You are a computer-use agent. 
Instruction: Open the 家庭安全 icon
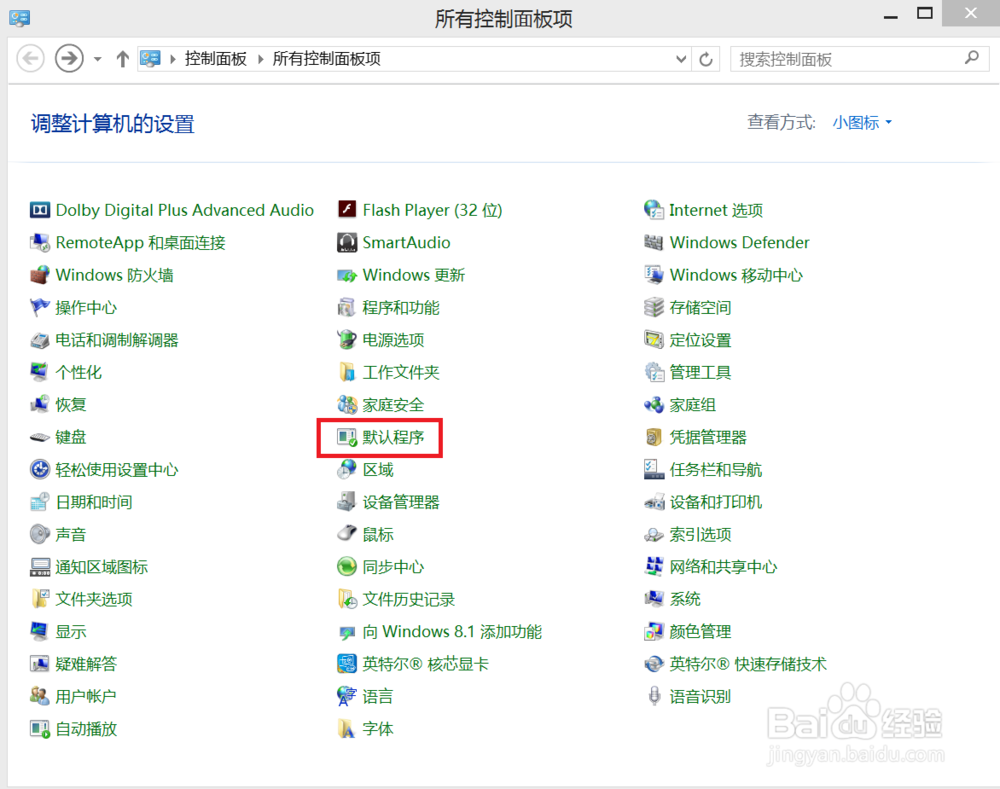pos(346,404)
